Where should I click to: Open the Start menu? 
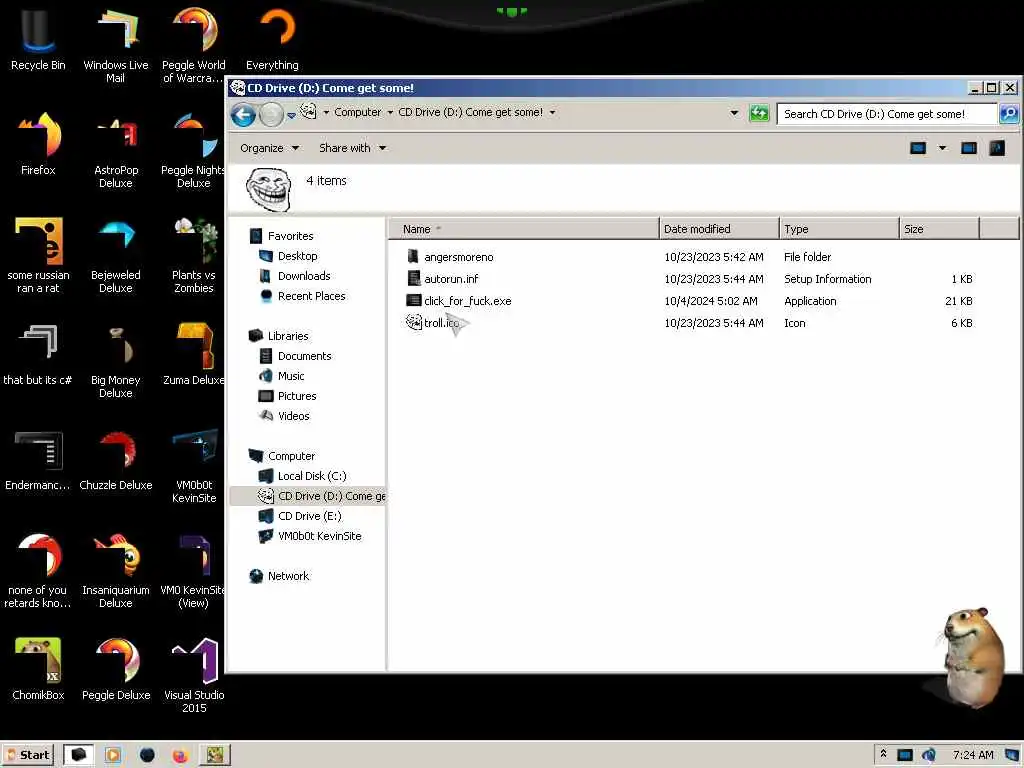pos(28,755)
